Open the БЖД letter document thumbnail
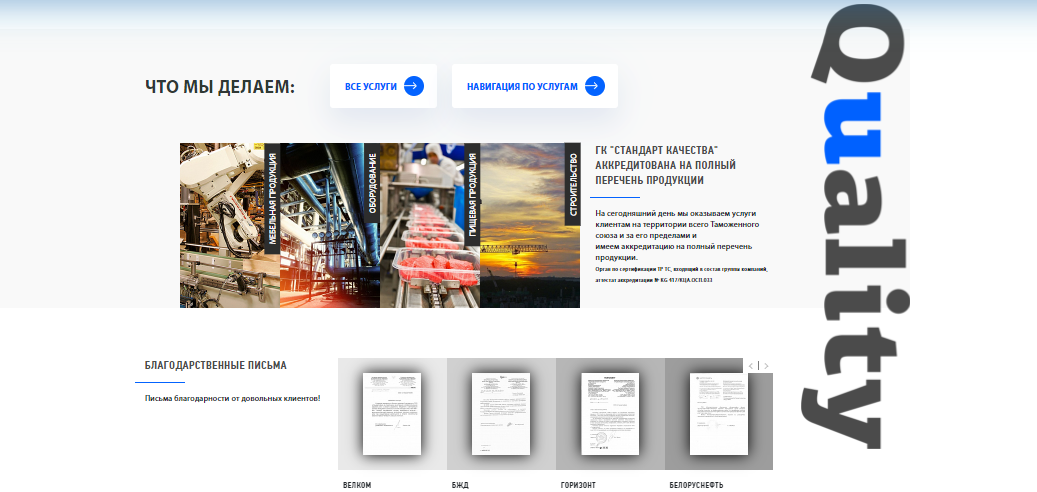The width and height of the screenshot is (1037, 492). coord(501,414)
